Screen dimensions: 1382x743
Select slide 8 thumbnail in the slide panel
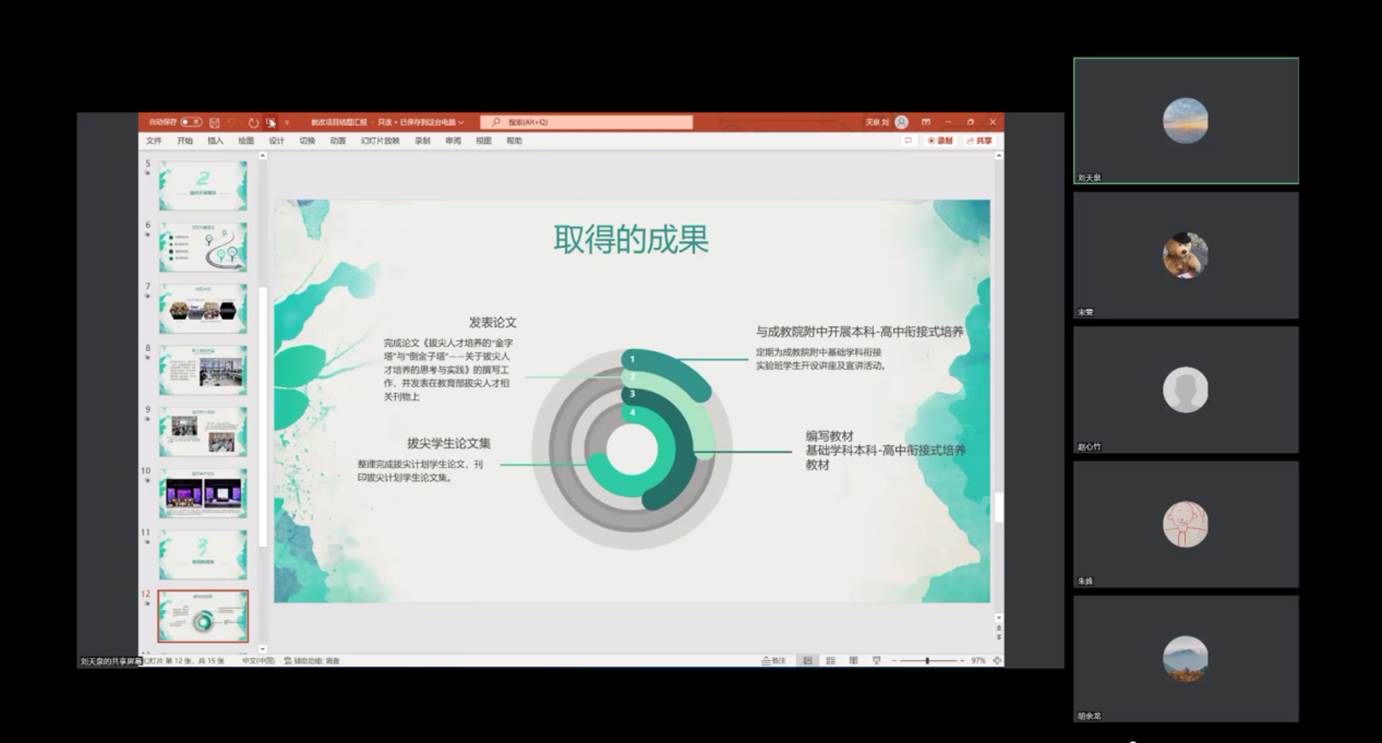point(203,370)
